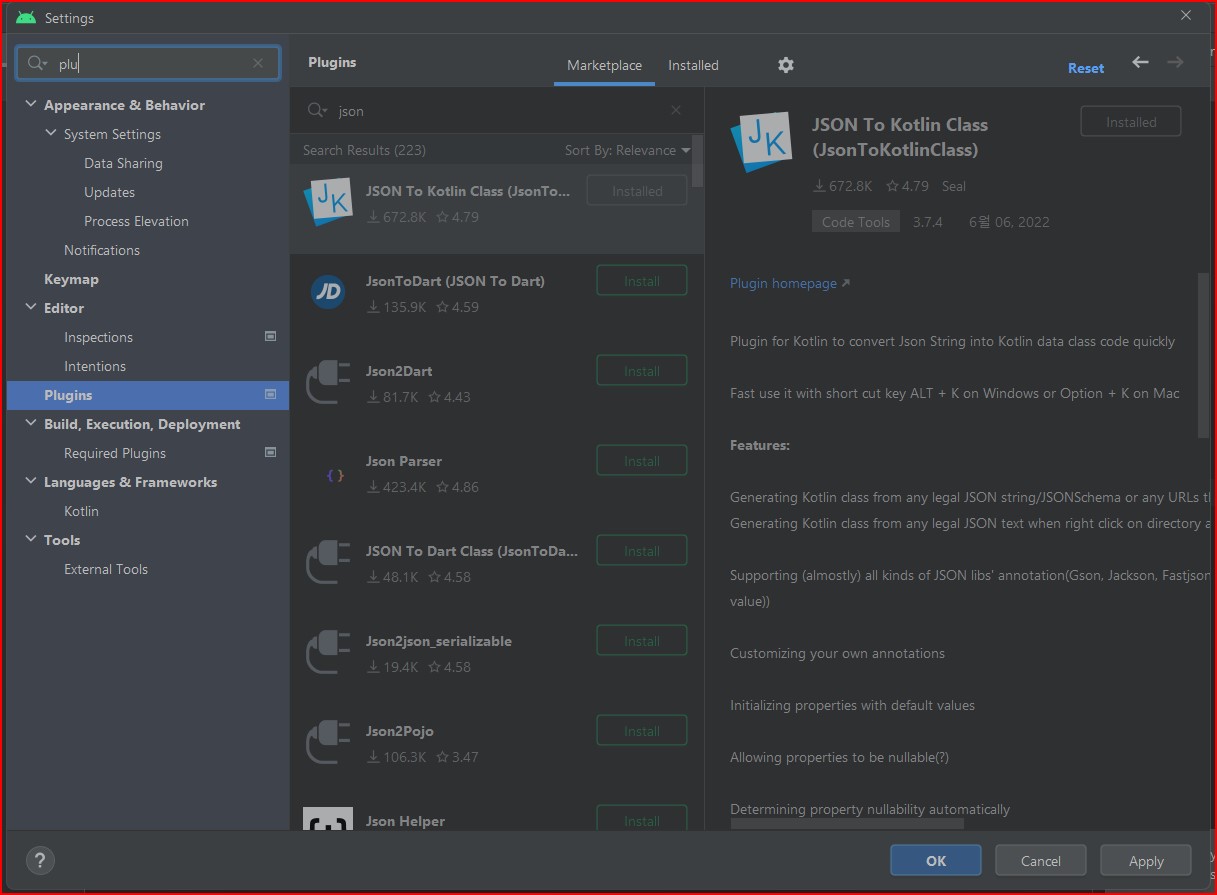Click the Installed button in JSON To Kotlin row
Viewport: 1217px width, 895px height.
coord(637,191)
